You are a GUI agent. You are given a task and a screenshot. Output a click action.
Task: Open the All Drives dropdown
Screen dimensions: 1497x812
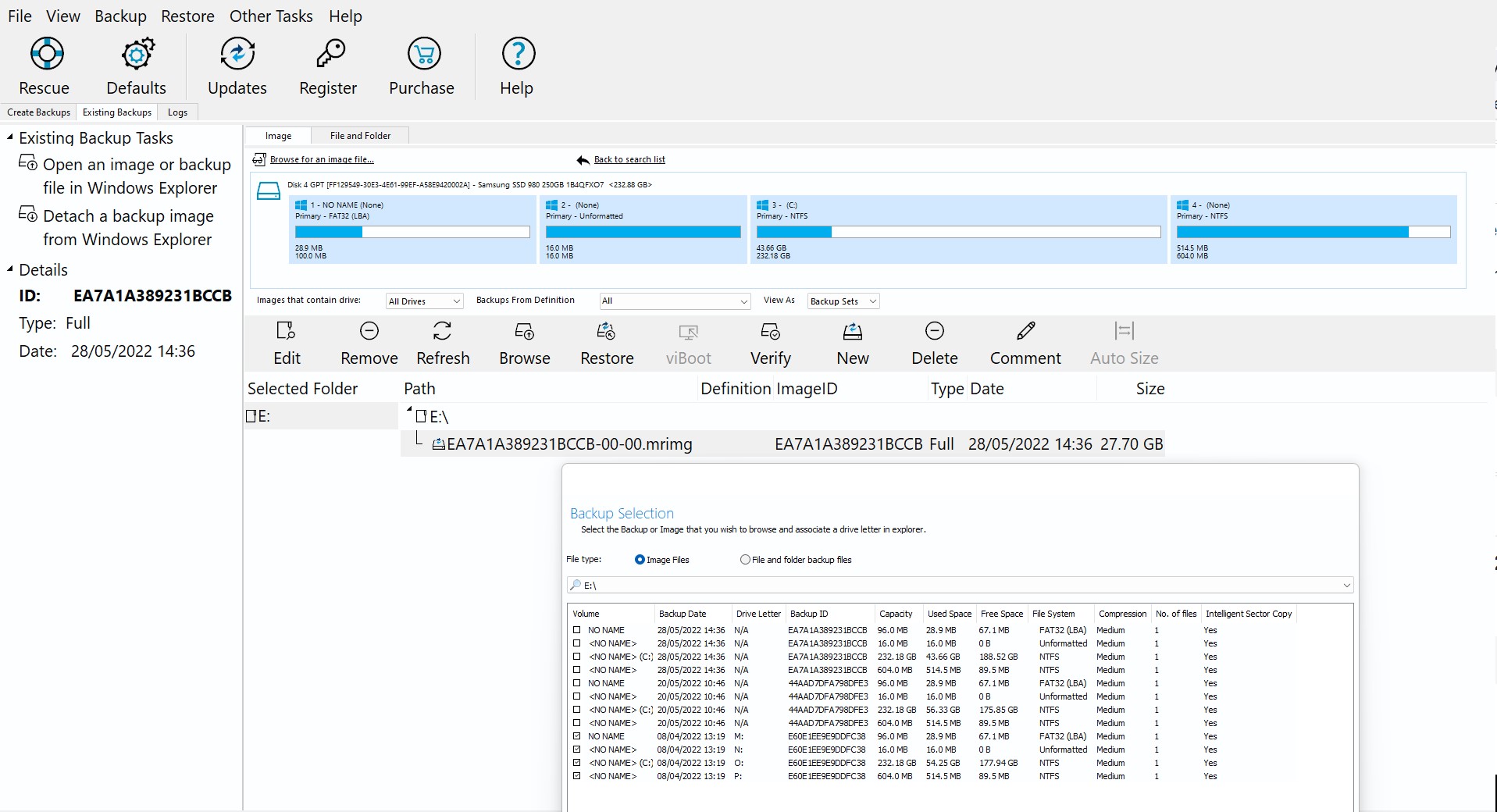[x=425, y=301]
